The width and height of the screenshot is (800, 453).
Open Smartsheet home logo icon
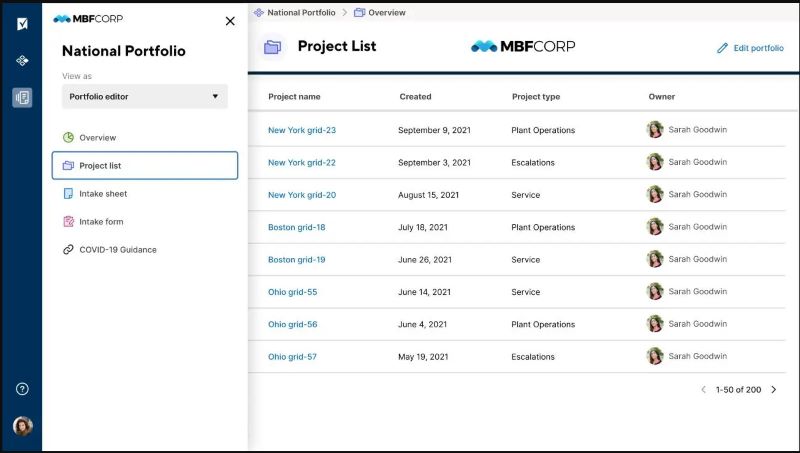point(22,24)
